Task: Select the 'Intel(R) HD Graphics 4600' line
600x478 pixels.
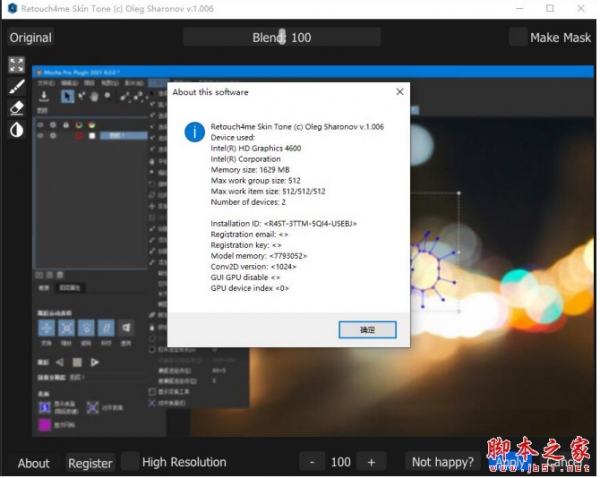Action: point(256,148)
